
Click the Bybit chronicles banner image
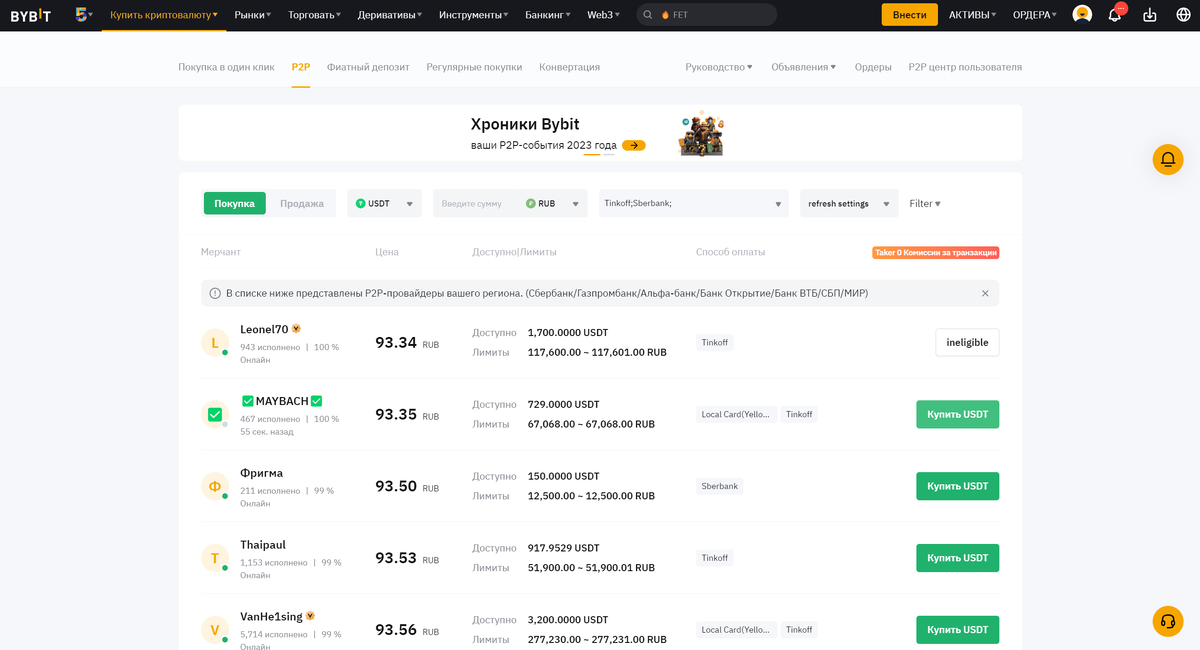701,133
